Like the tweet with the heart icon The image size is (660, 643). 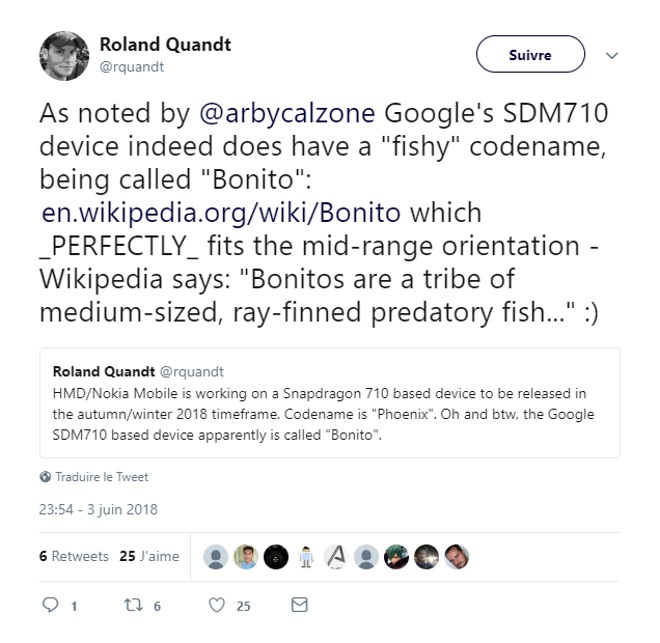(216, 605)
